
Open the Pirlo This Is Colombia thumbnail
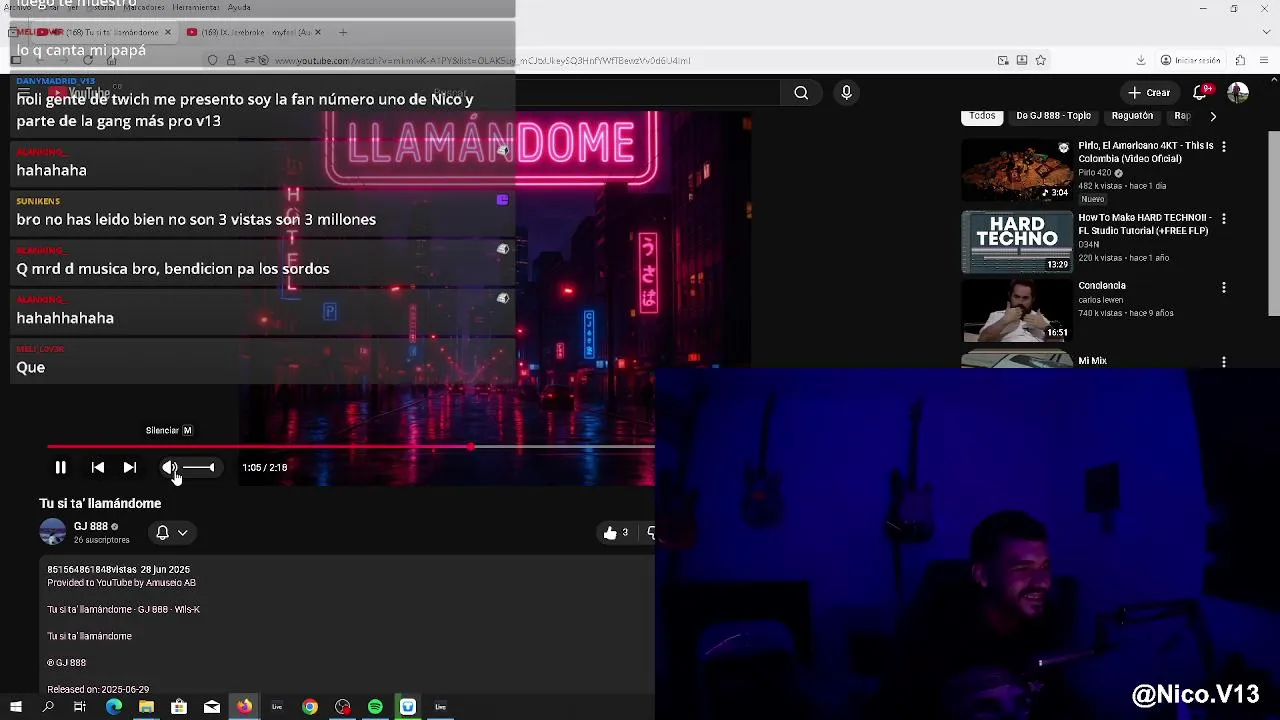(x=1017, y=170)
